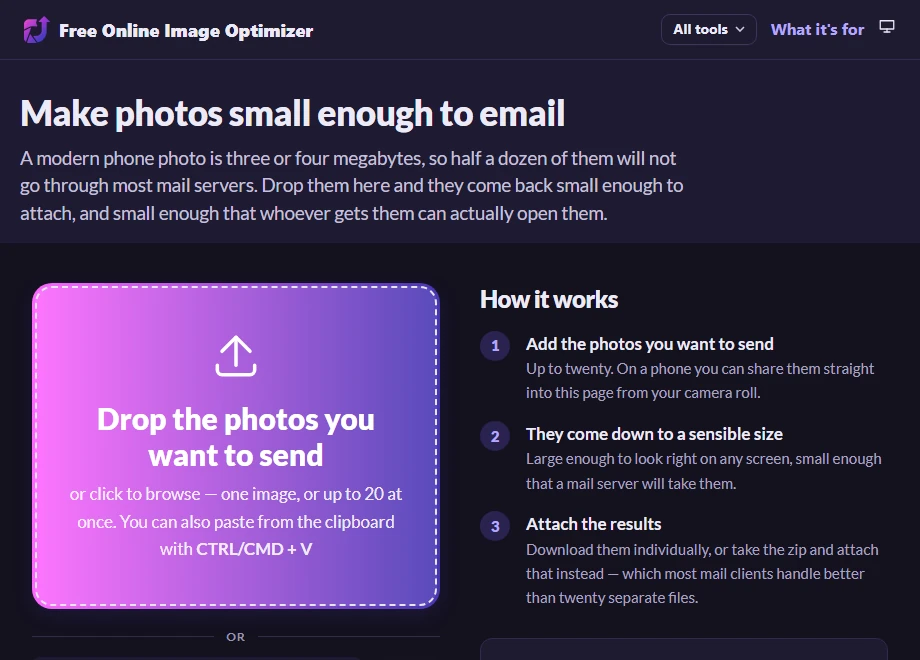920x660 pixels.
Task: Click the OR divider label
Action: 236,637
